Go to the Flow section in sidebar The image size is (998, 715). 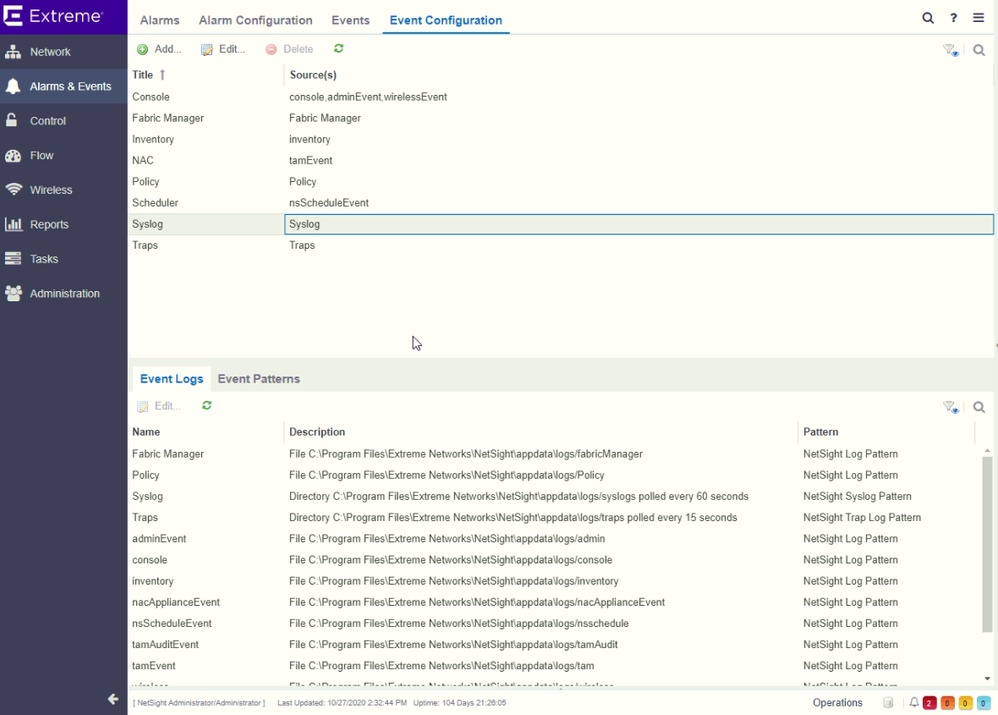[64, 155]
